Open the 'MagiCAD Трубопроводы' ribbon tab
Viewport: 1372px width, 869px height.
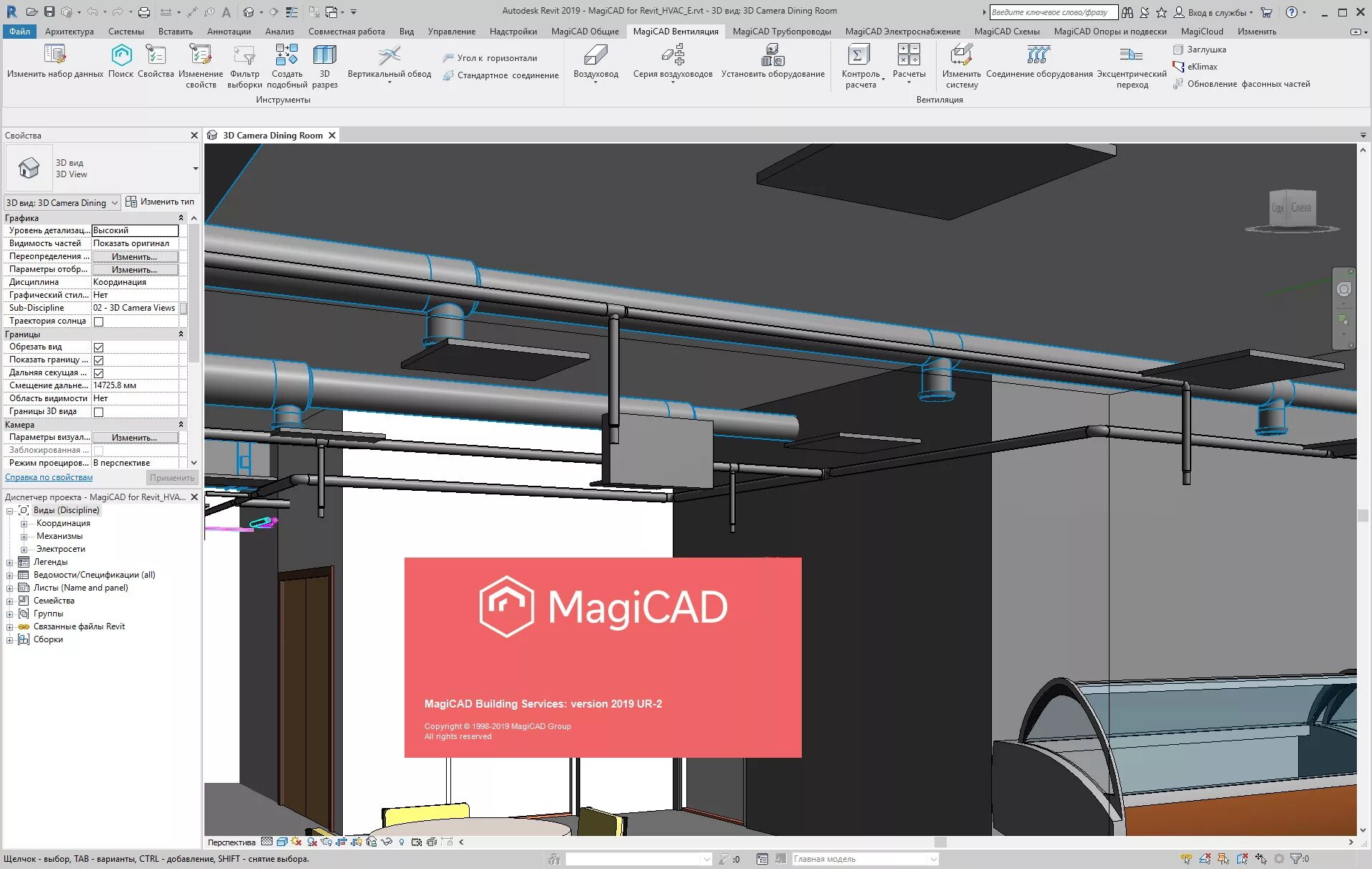click(782, 32)
